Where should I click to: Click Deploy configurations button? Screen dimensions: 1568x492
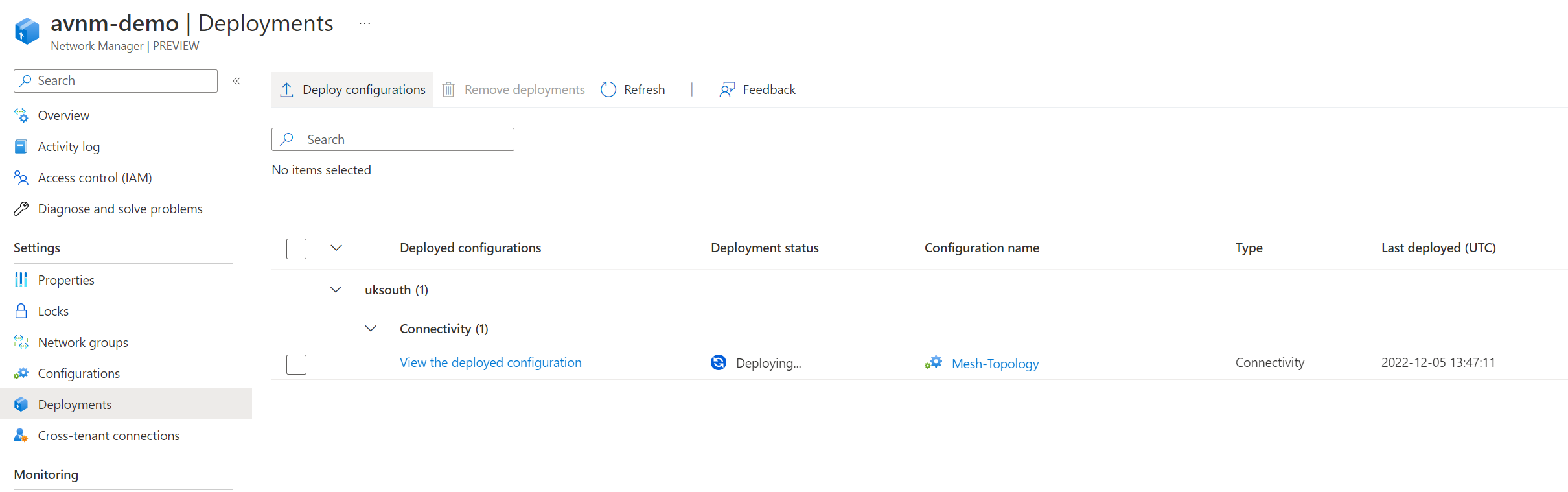click(x=352, y=89)
